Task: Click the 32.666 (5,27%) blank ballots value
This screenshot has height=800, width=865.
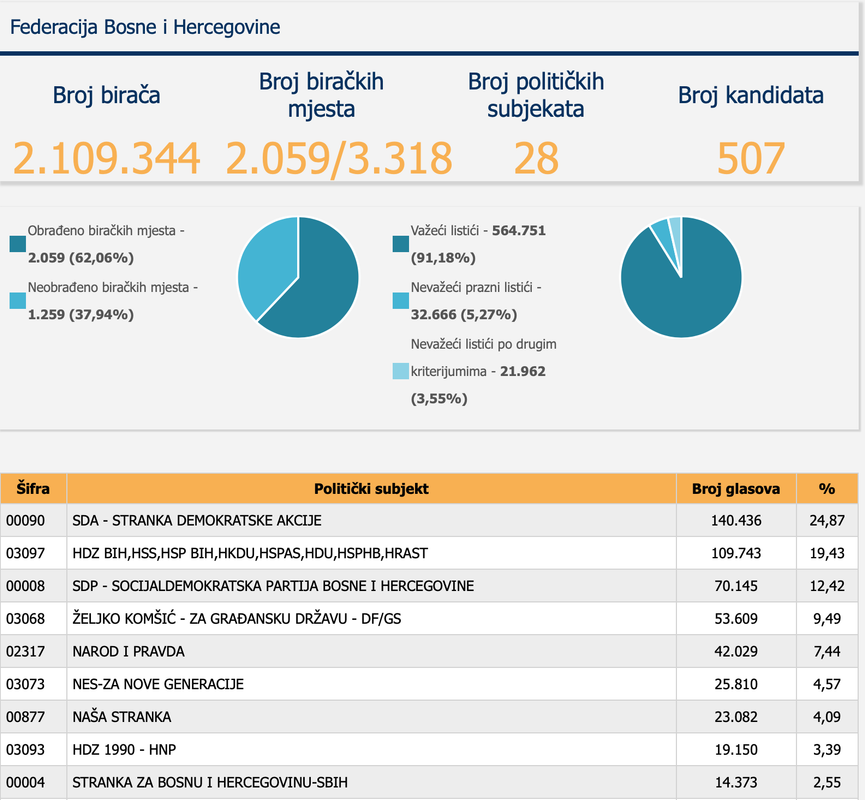Action: [x=464, y=314]
